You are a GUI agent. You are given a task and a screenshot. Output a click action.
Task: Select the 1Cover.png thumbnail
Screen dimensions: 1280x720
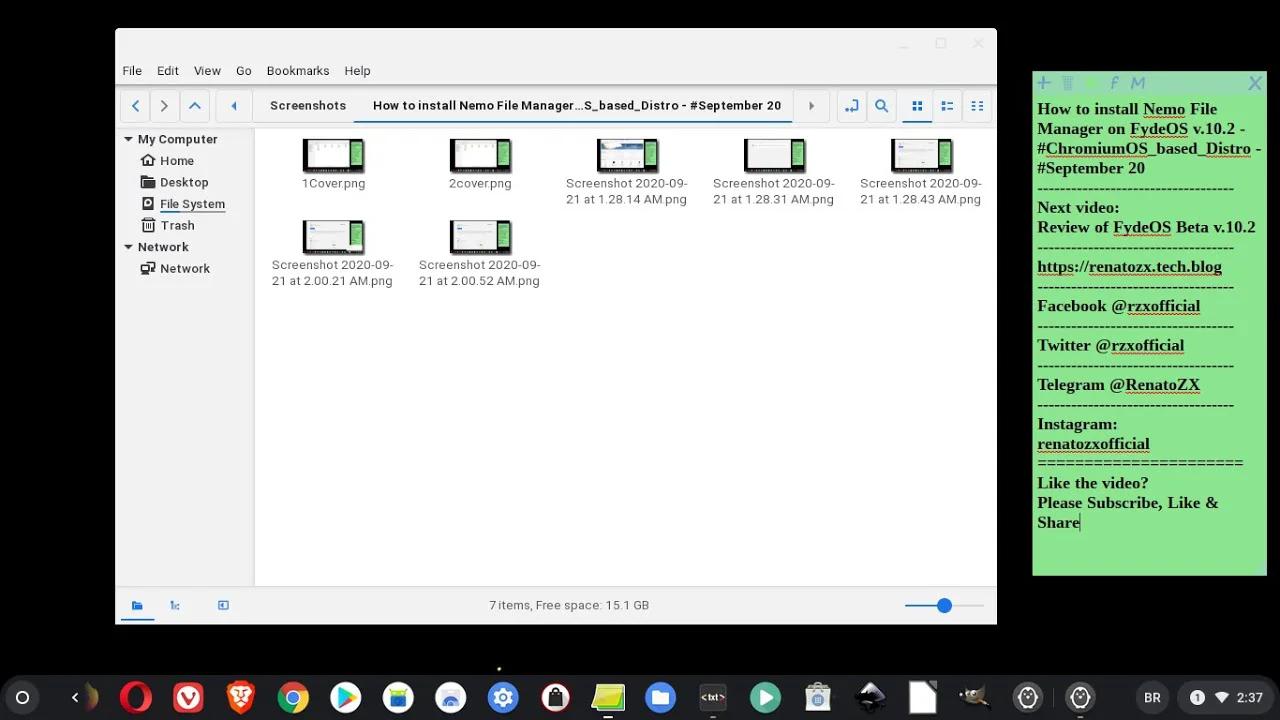coord(334,156)
